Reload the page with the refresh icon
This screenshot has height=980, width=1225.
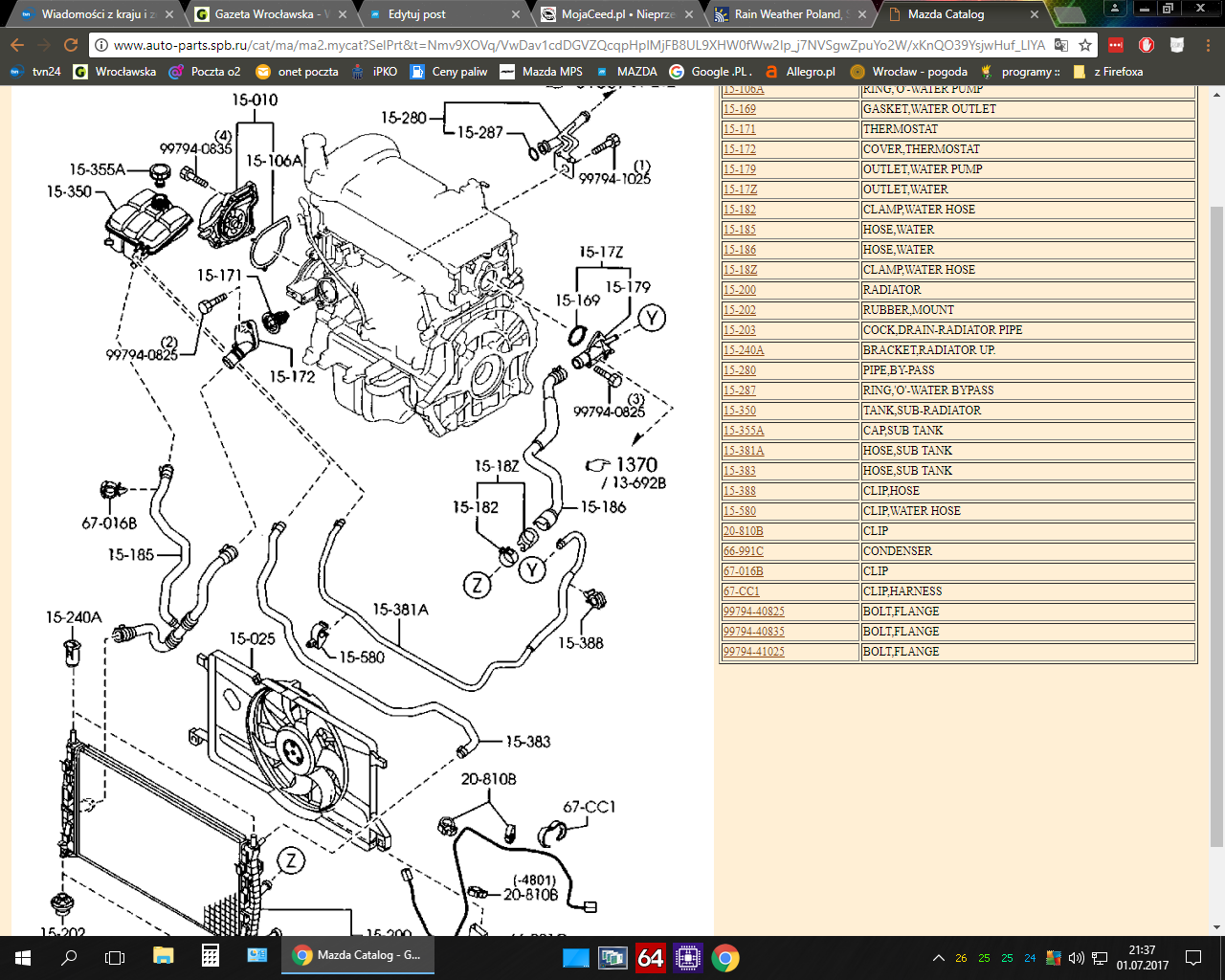tap(70, 45)
